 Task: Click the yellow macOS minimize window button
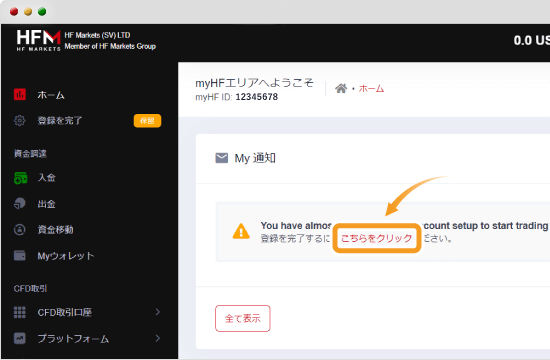click(28, 12)
